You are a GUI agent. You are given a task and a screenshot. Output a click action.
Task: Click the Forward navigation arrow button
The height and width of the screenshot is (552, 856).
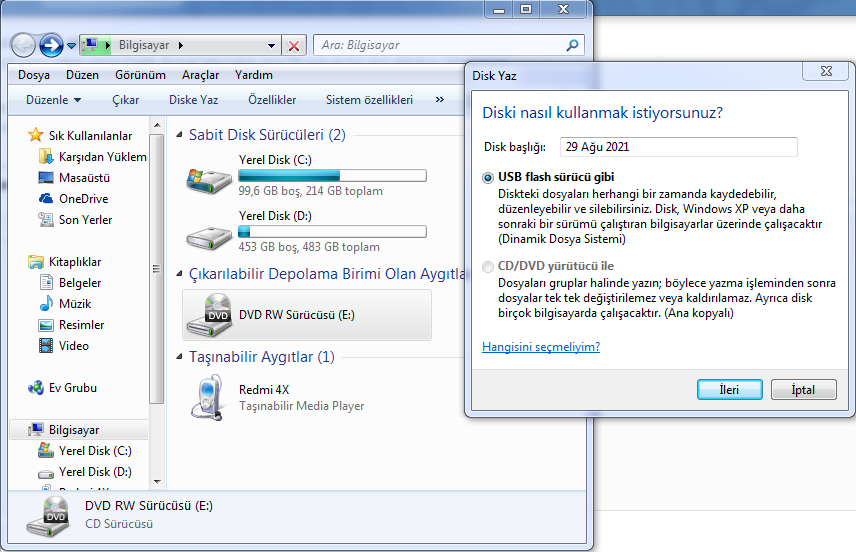coord(51,45)
